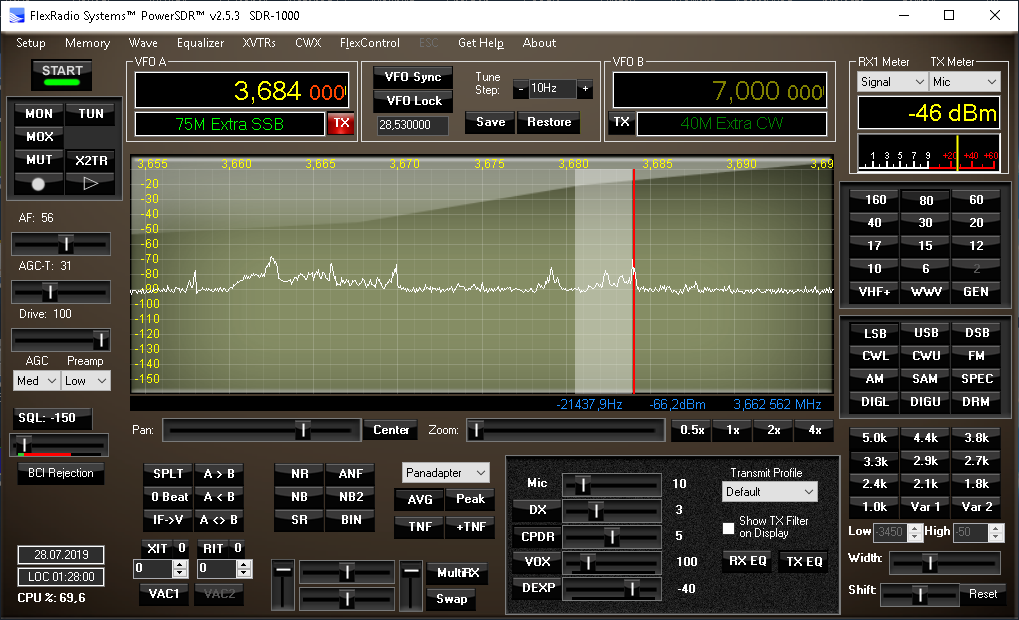Toggle the ANF auto notch filter
Viewport: 1019px width, 620px height.
click(x=351, y=474)
